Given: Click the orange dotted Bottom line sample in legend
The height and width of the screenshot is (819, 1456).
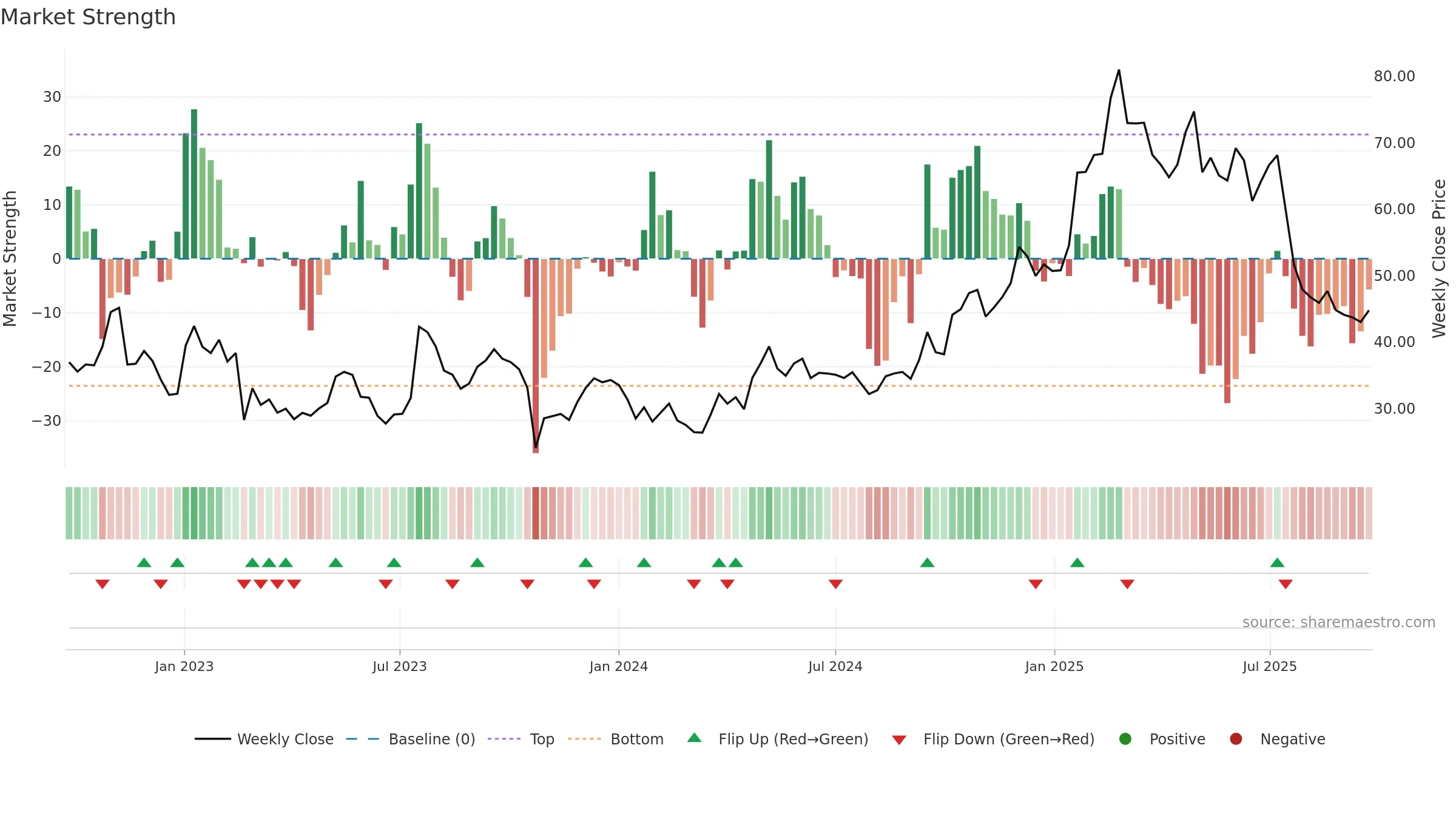Looking at the screenshot, I should click(584, 739).
